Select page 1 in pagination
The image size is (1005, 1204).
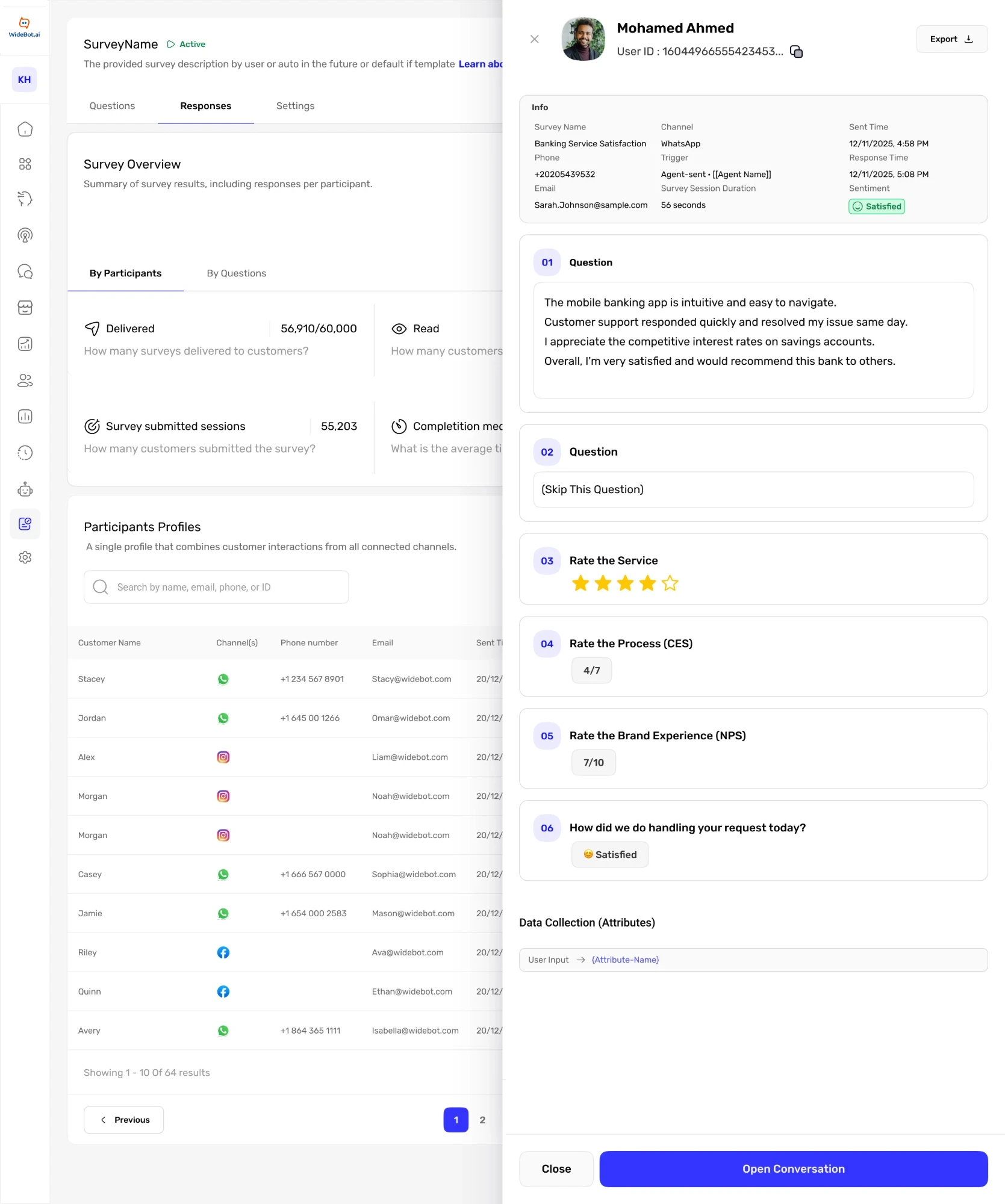(456, 1120)
